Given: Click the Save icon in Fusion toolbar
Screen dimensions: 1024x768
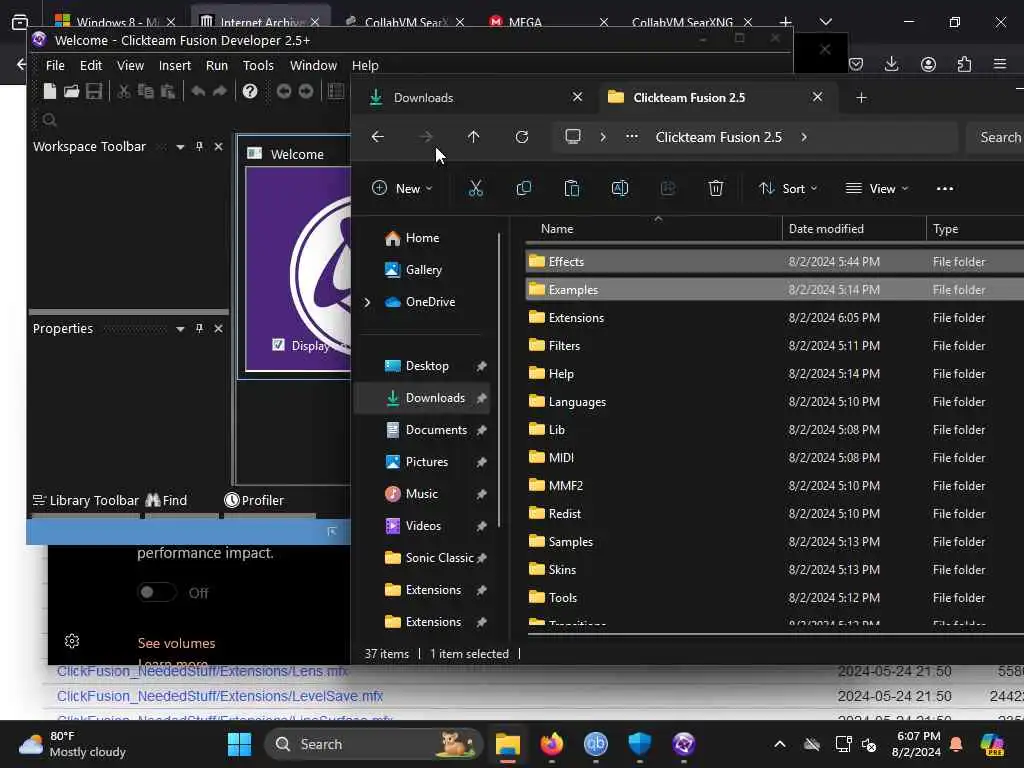Looking at the screenshot, I should pos(94,91).
